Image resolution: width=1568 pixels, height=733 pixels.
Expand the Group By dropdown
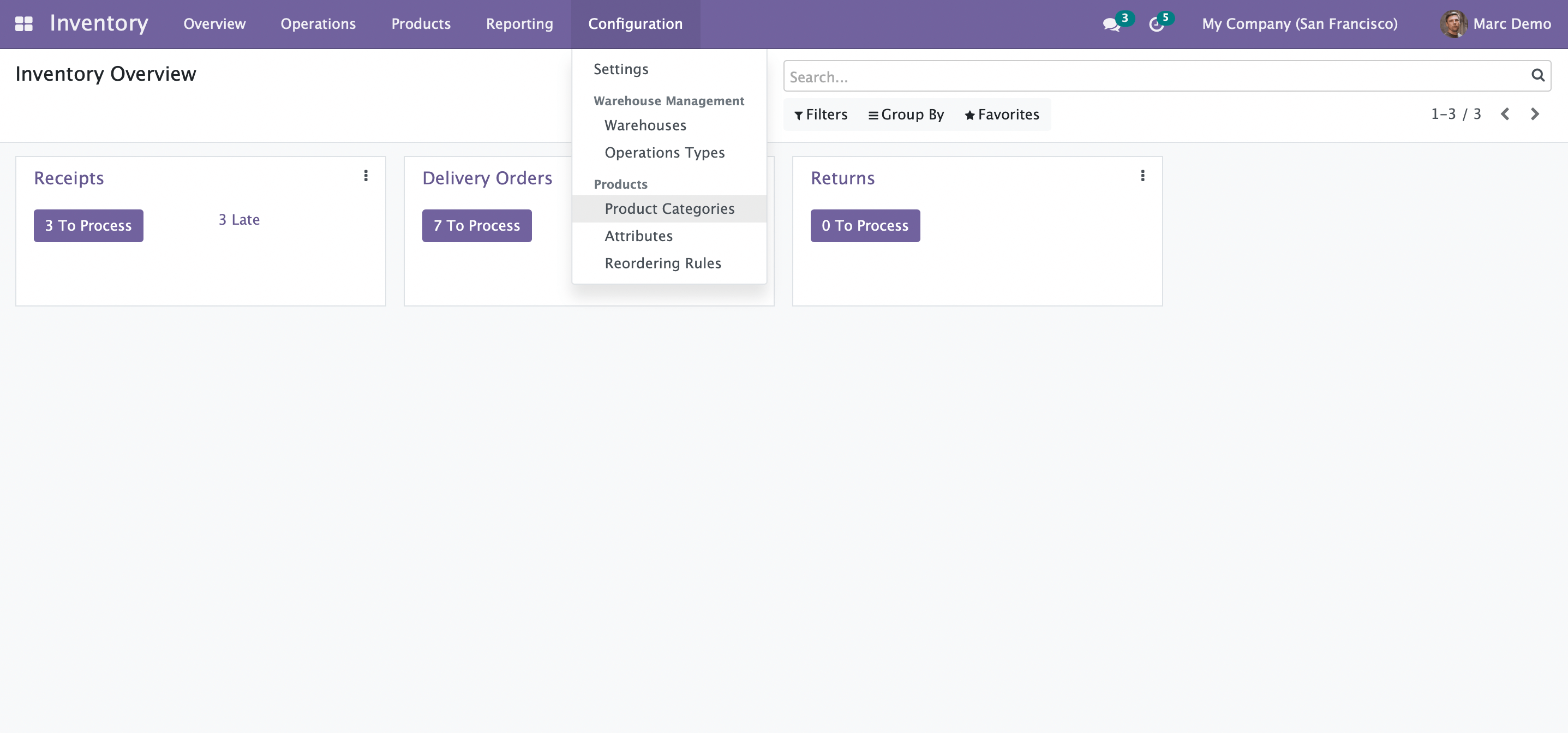coord(906,115)
